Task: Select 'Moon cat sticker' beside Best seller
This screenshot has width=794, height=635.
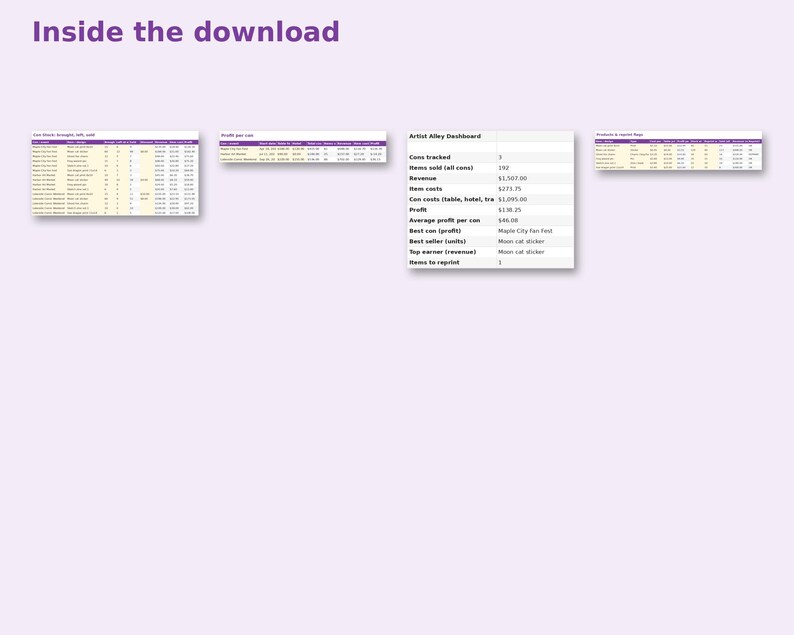Action: coord(521,242)
